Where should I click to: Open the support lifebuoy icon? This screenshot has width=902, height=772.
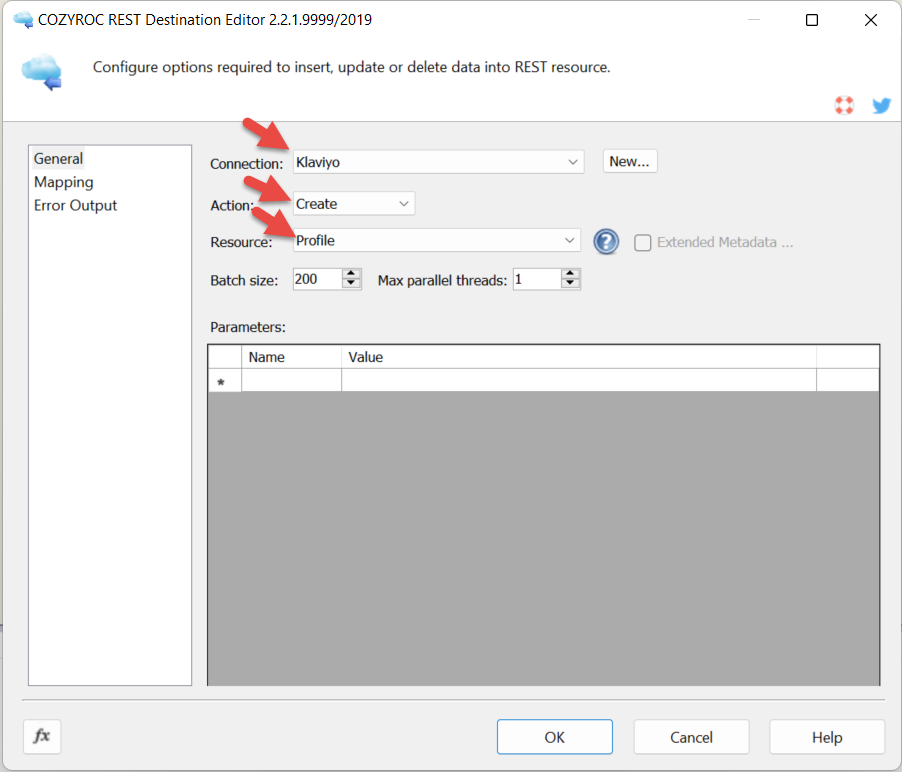pyautogui.click(x=844, y=105)
